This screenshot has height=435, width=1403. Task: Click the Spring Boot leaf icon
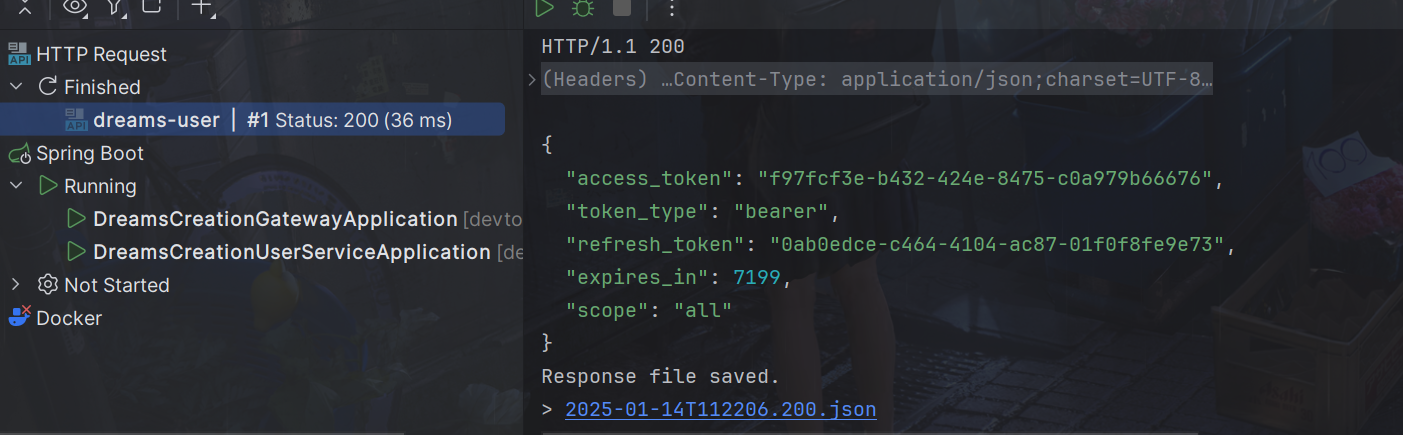(20, 154)
